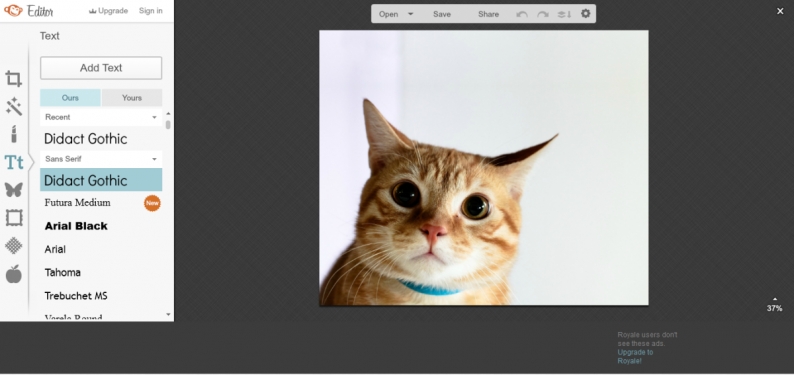Open the Frames tab icon
Viewport: 794px width, 375px height.
coord(14,218)
